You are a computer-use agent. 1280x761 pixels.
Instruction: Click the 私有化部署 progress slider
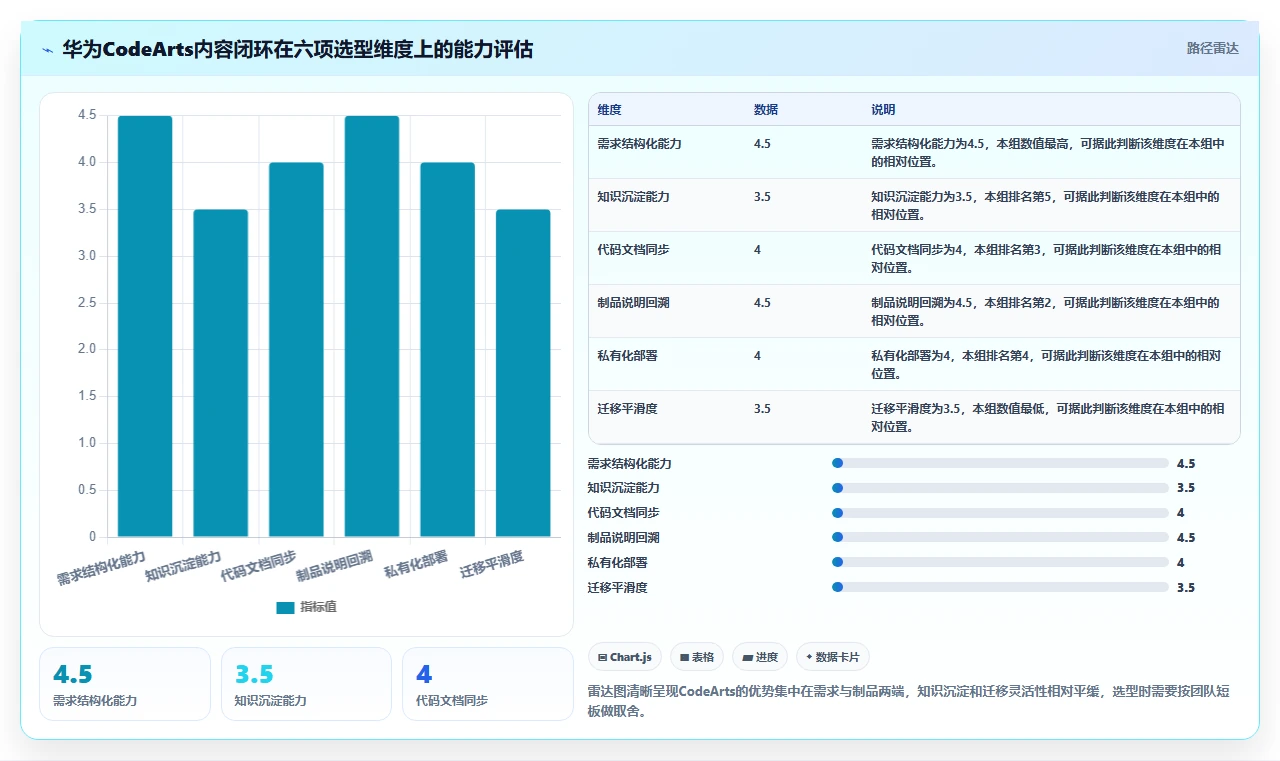(x=1000, y=562)
